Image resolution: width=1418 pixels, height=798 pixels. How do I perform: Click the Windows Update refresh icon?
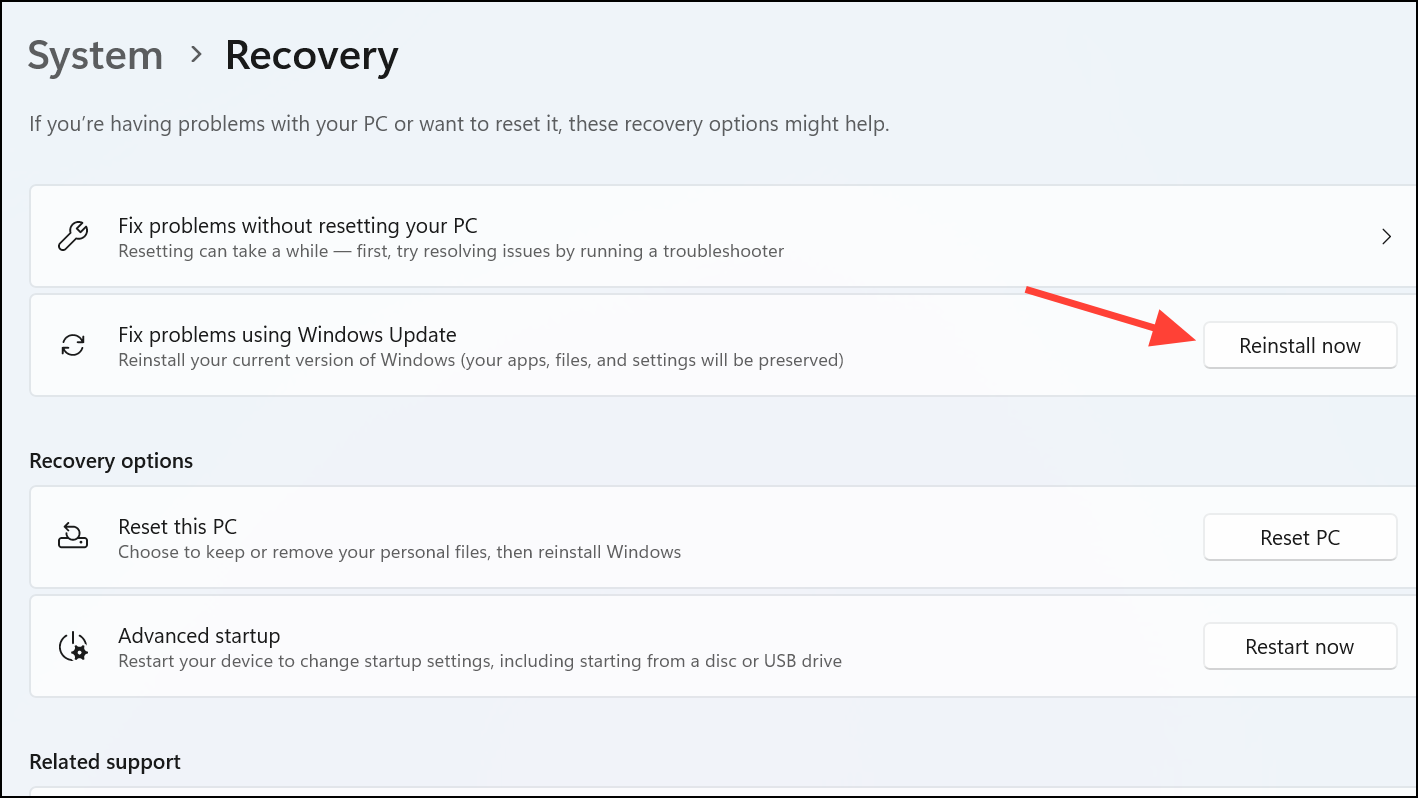[71, 345]
